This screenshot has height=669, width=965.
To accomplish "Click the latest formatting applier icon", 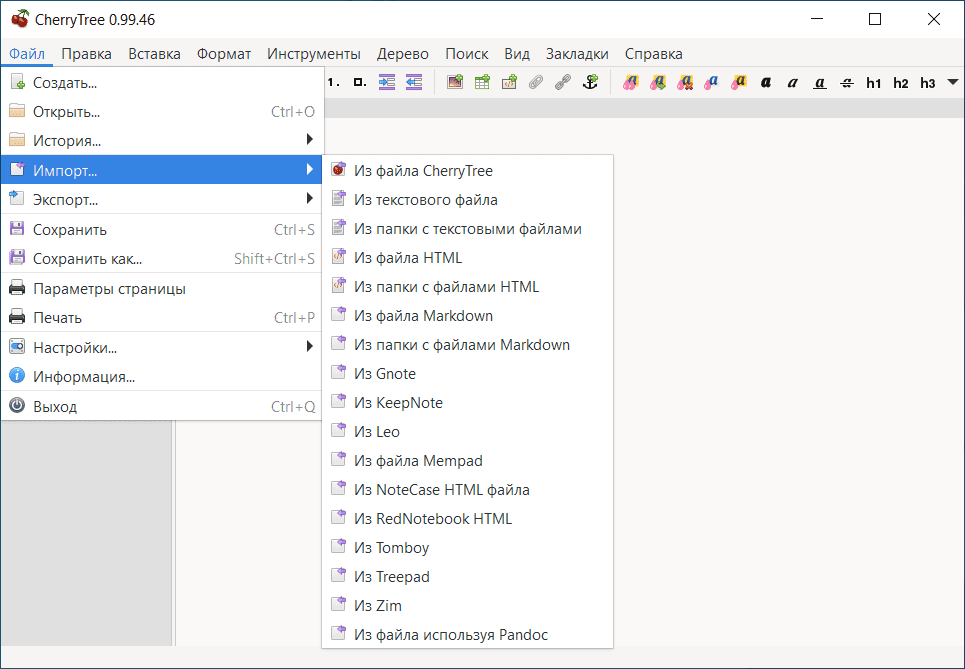I will coord(658,82).
